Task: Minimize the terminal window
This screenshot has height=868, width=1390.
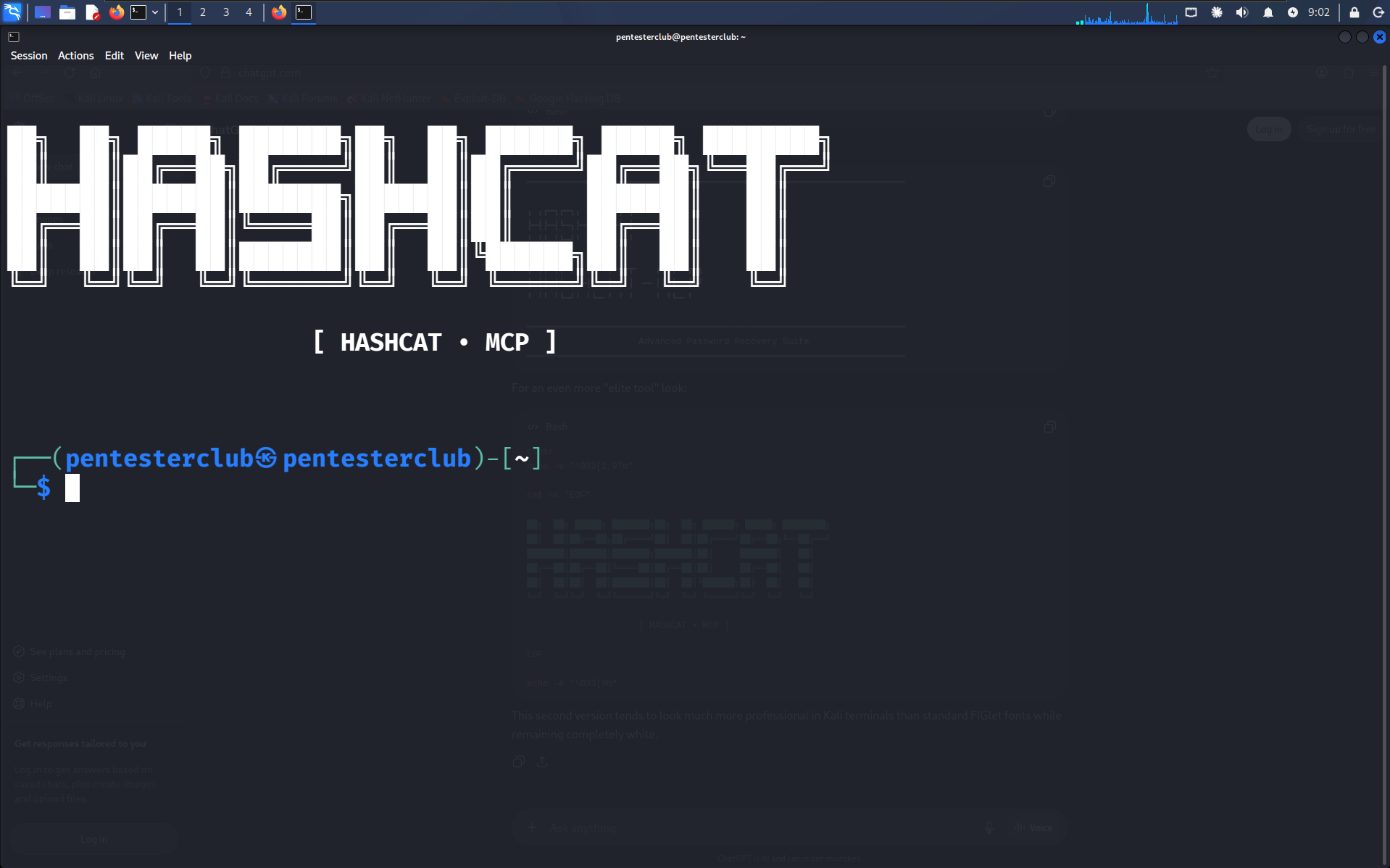Action: (x=1345, y=37)
